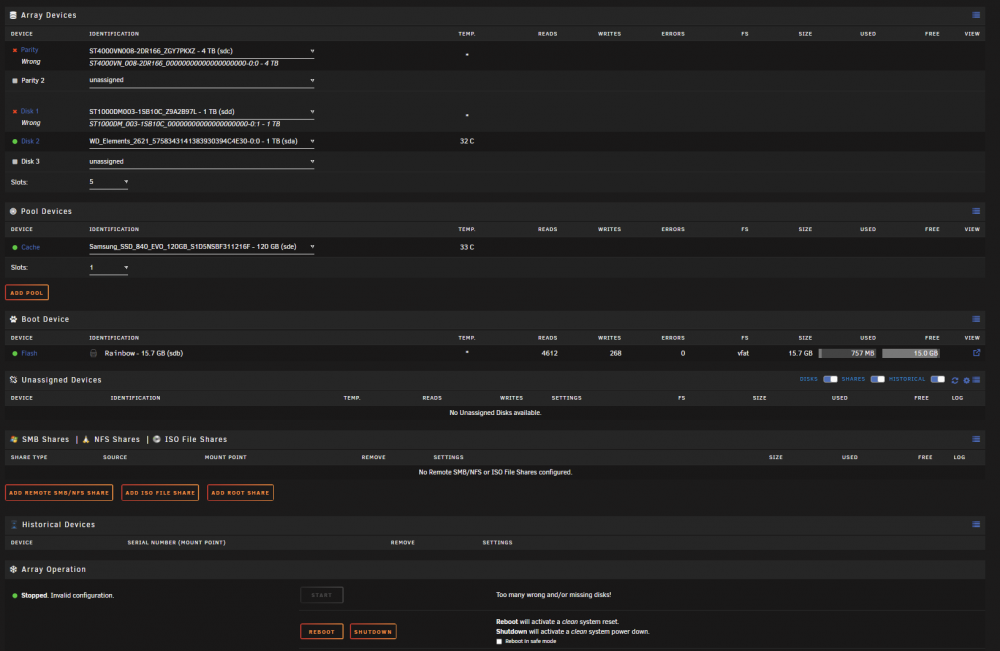Open the Disk 3 unassigned dropdown
Screen dimensions: 1000x651
click(x=202, y=161)
